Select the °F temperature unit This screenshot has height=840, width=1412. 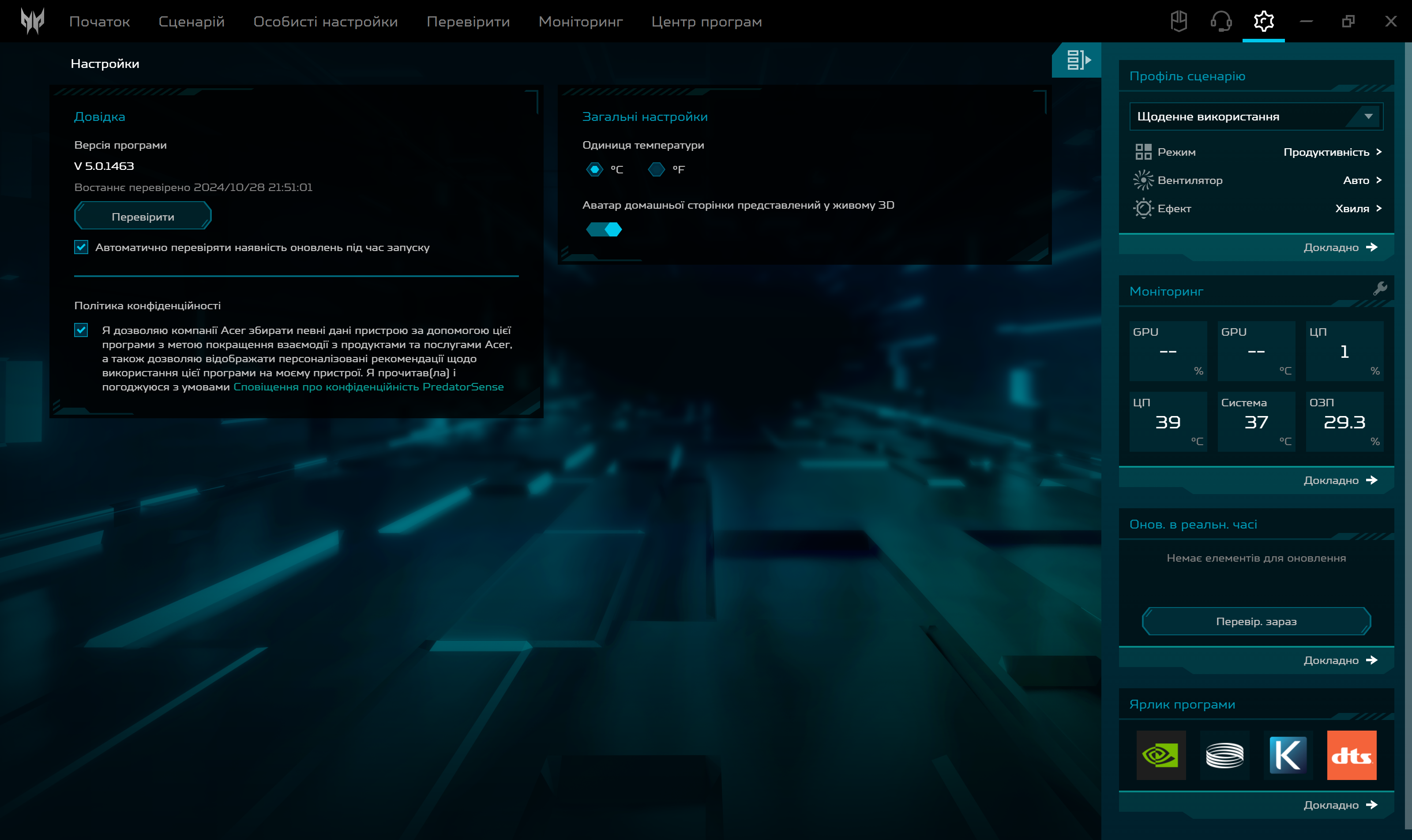tap(656, 169)
